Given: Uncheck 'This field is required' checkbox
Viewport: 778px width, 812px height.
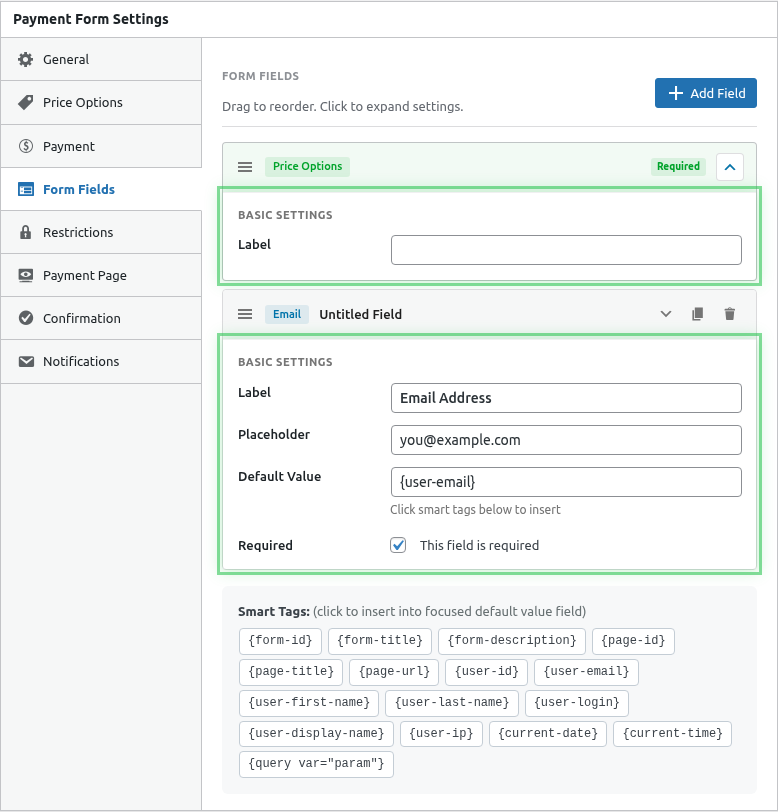Looking at the screenshot, I should pos(398,545).
